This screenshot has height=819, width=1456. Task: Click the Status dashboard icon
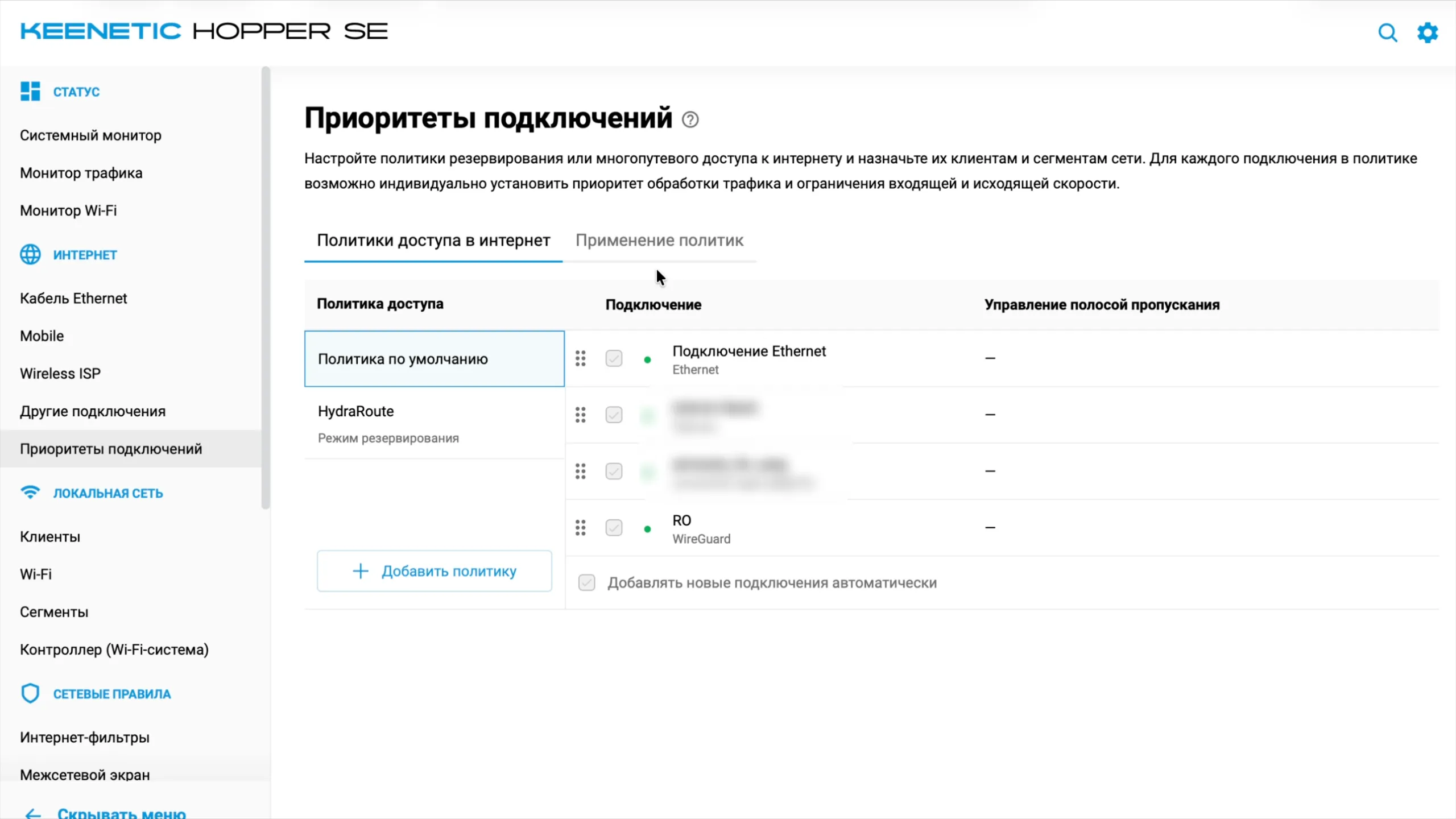[x=30, y=91]
